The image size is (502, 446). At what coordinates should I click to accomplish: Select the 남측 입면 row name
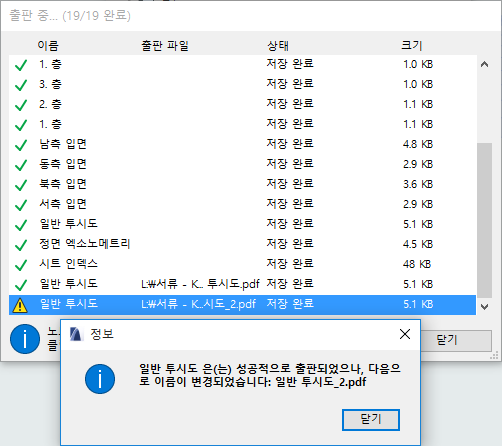click(63, 144)
